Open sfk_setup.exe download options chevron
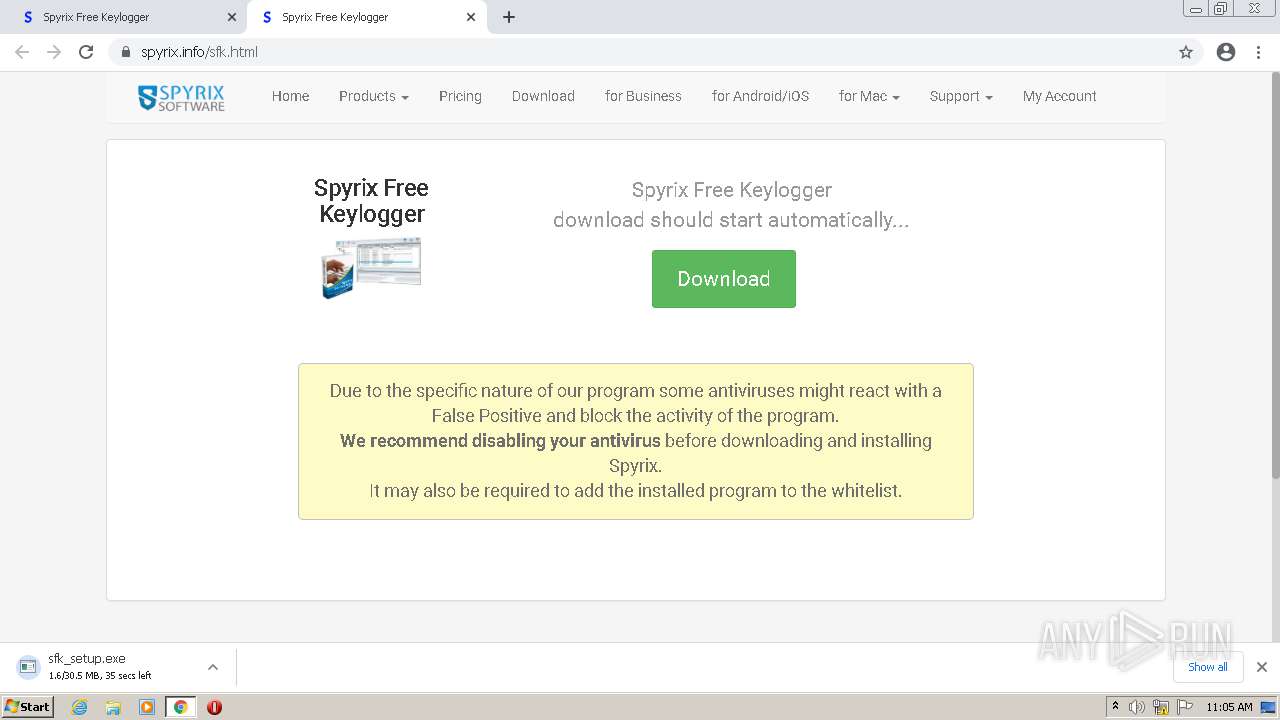Screen dimensions: 1280x720 (x=213, y=667)
